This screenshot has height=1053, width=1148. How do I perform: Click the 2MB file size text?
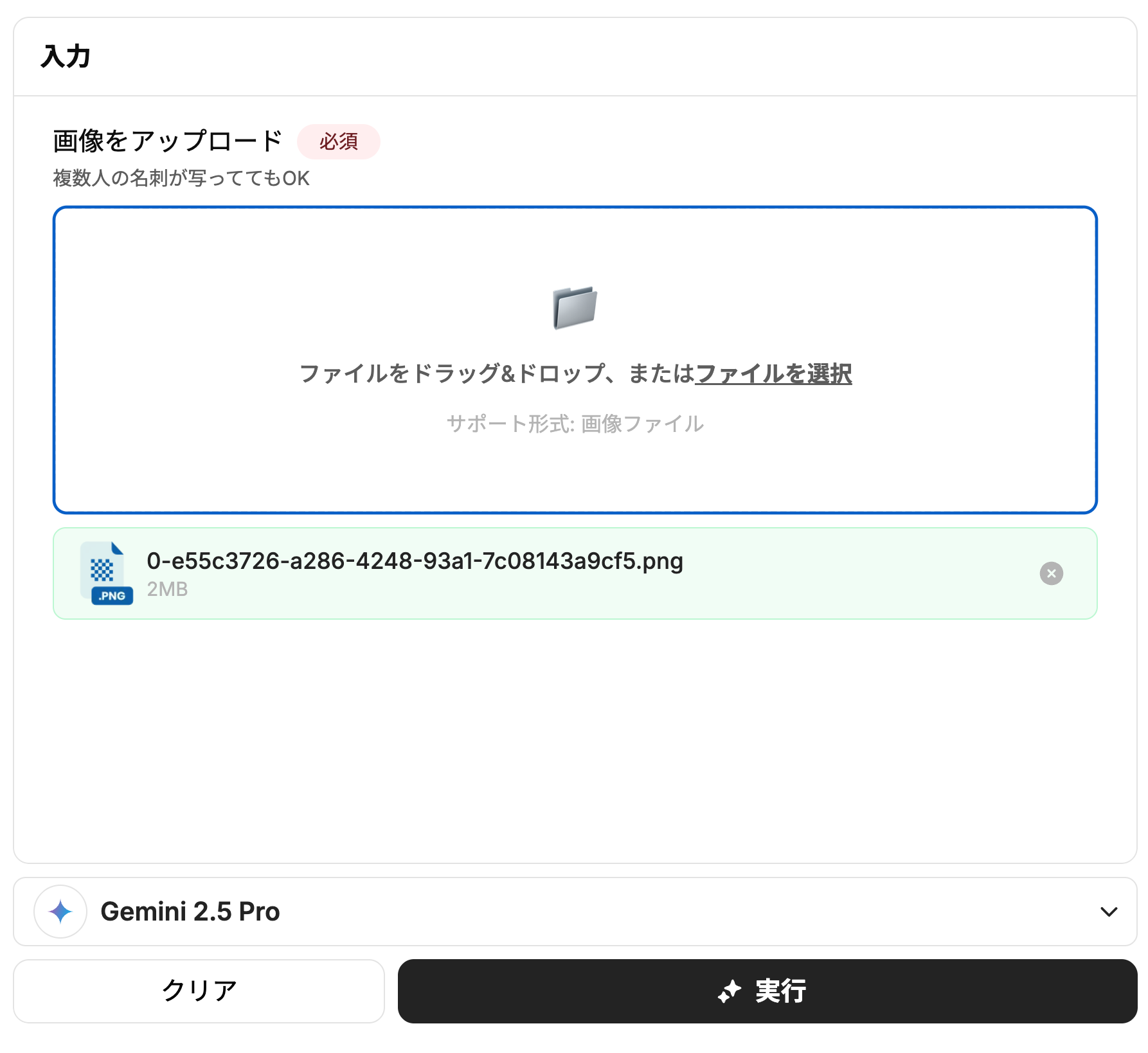(x=167, y=589)
